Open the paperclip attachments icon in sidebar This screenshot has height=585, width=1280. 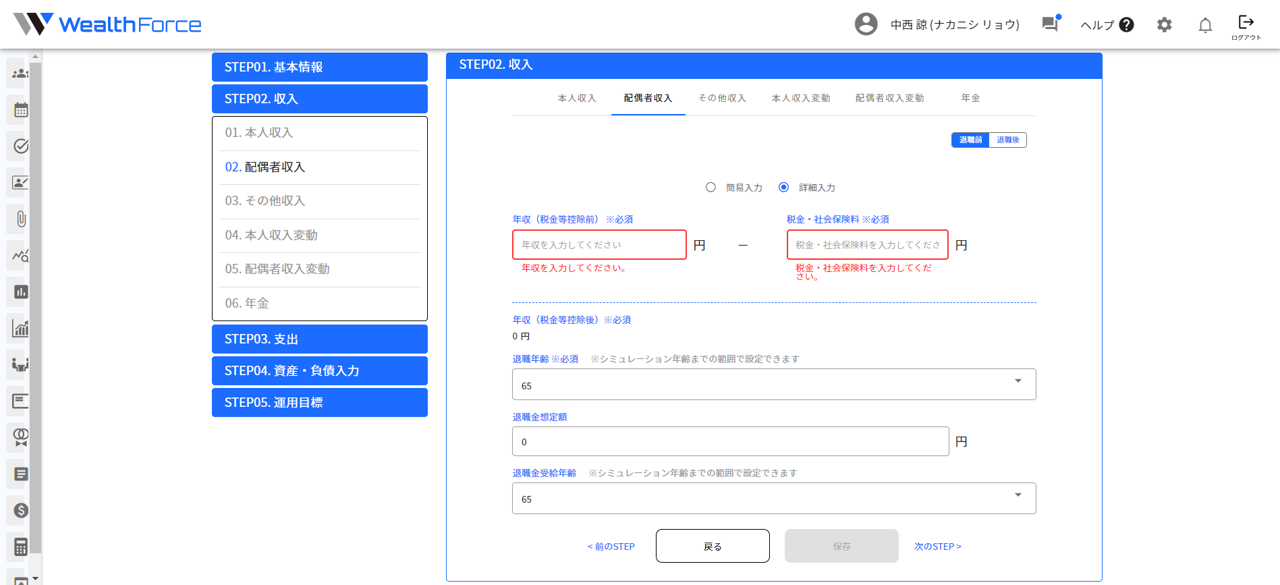[19, 219]
